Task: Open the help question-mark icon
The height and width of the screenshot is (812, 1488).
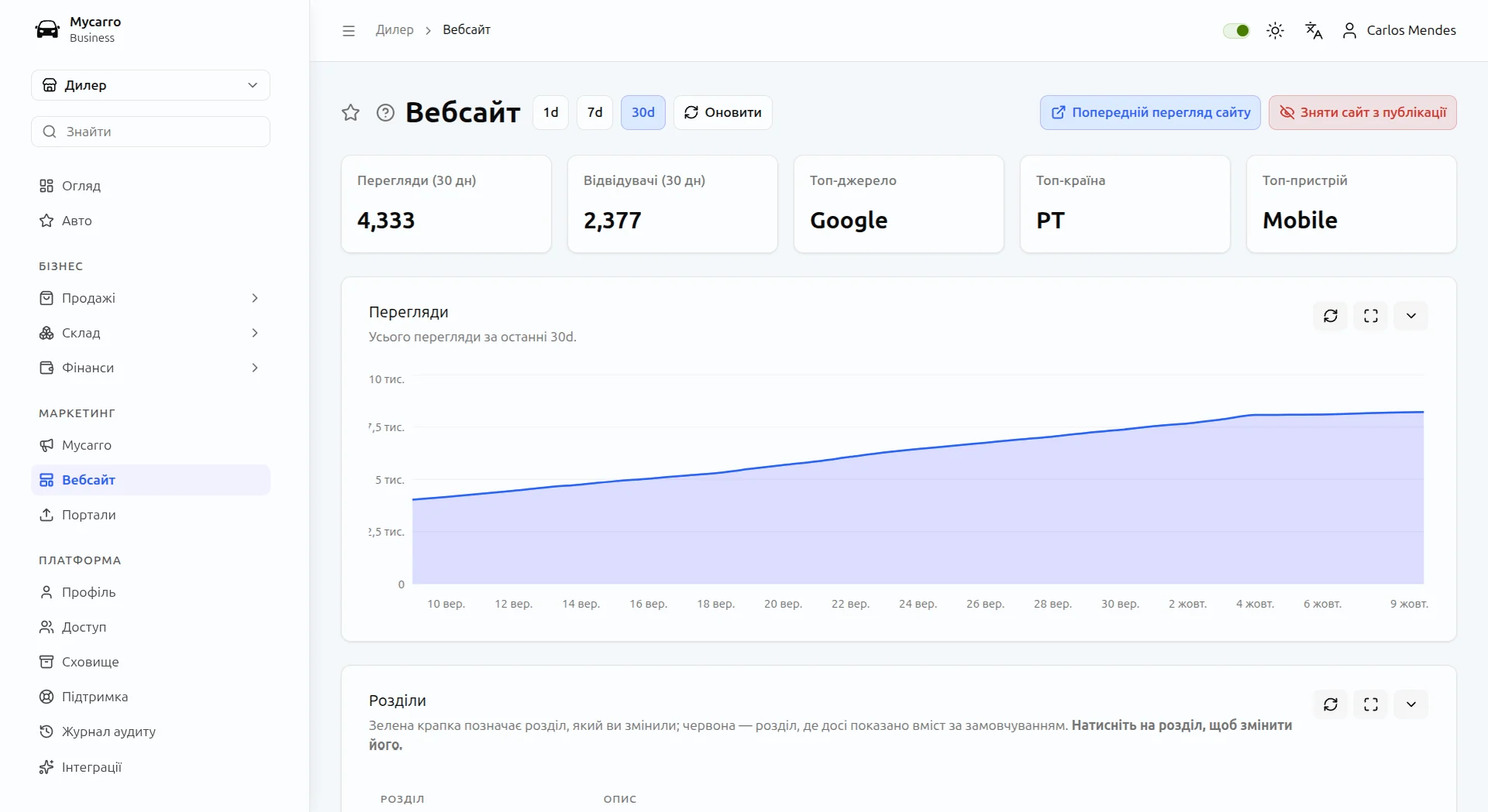Action: tap(386, 113)
